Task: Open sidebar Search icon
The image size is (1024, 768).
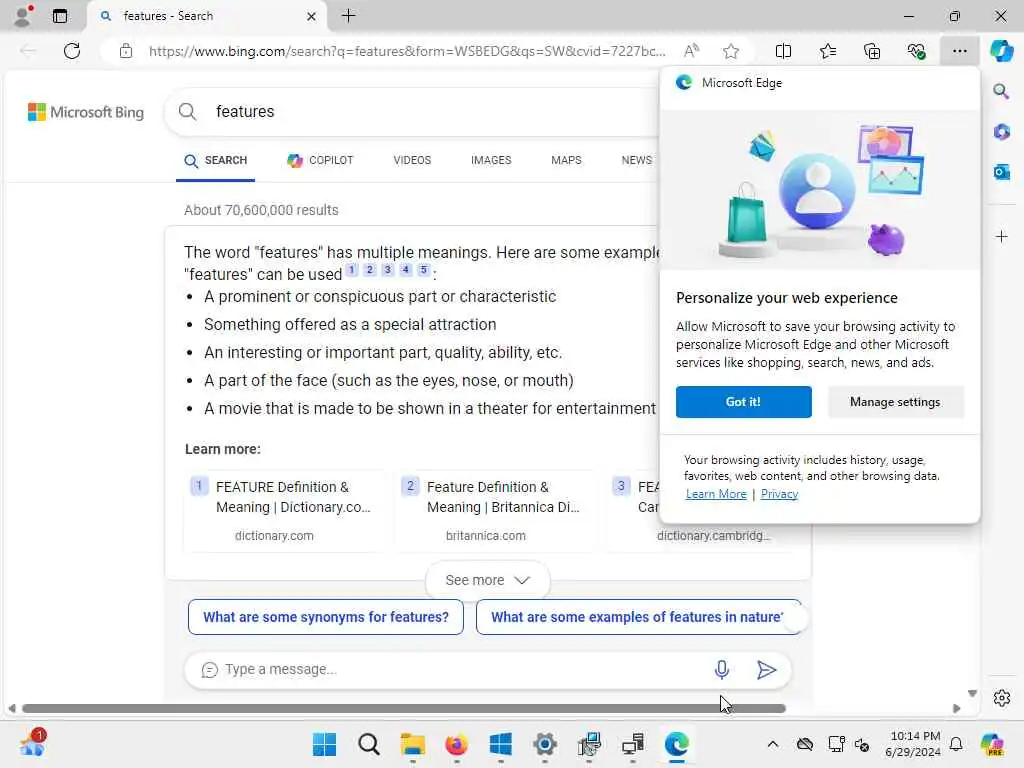Action: (1001, 91)
